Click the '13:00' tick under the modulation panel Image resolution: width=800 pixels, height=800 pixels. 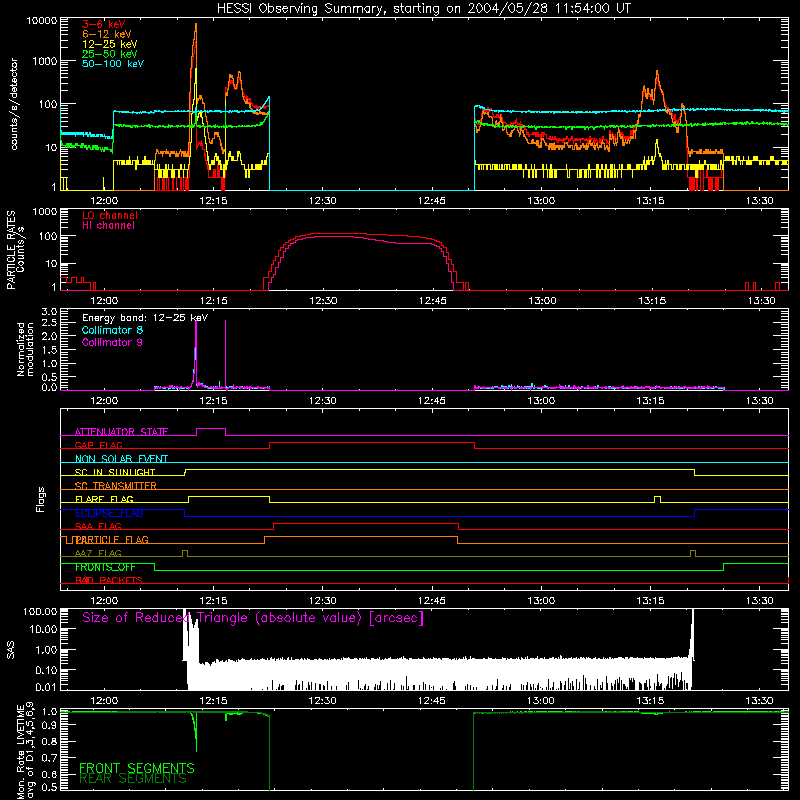(541, 401)
